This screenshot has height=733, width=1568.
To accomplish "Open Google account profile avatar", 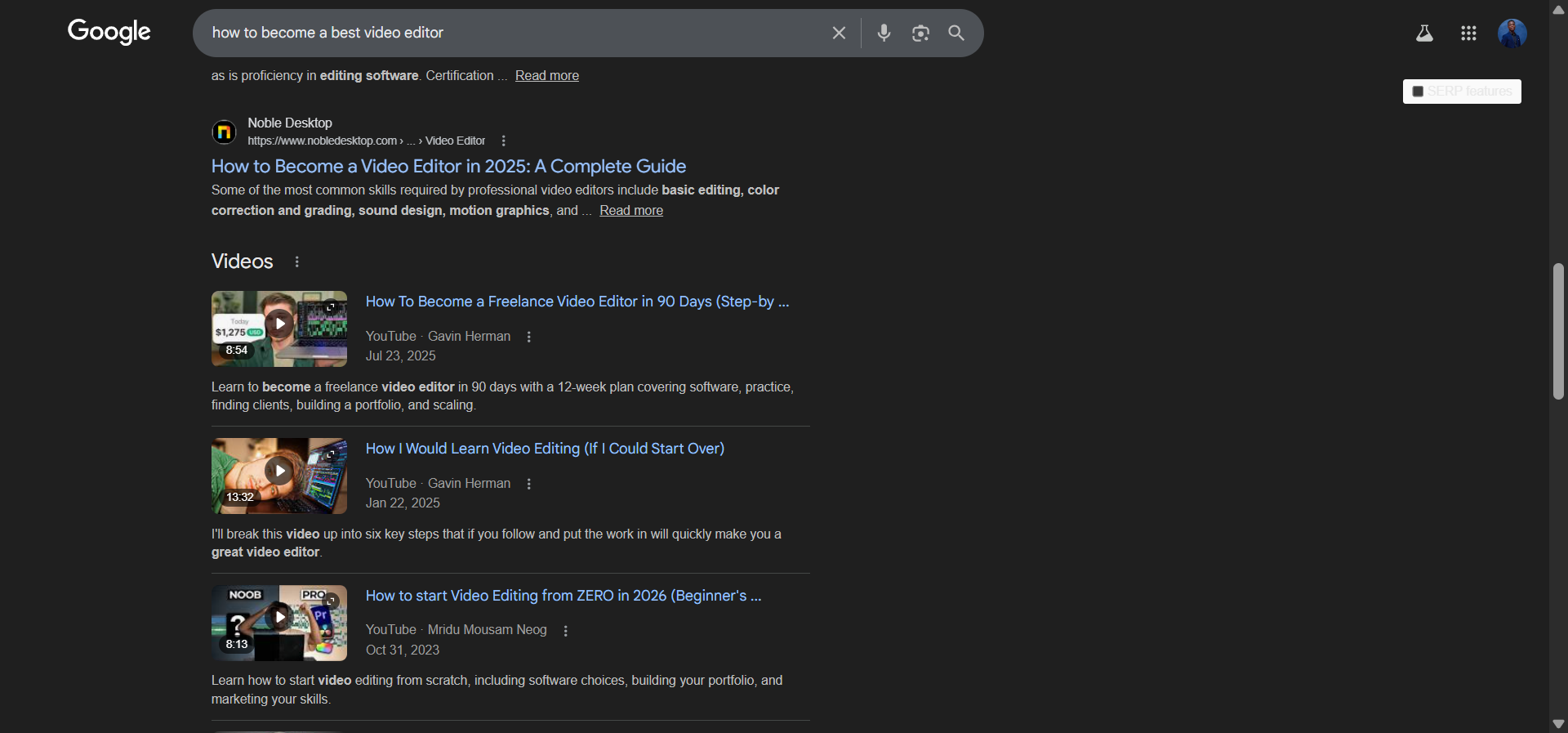I will pos(1512,33).
